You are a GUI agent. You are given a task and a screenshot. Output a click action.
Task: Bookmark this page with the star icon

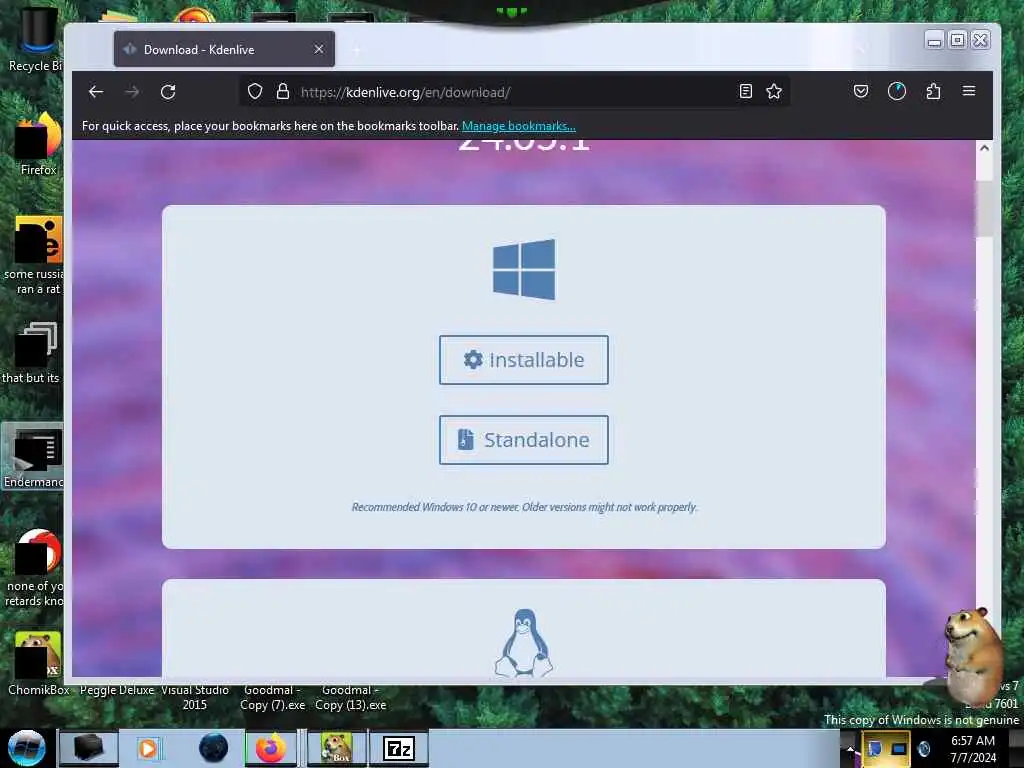(774, 91)
